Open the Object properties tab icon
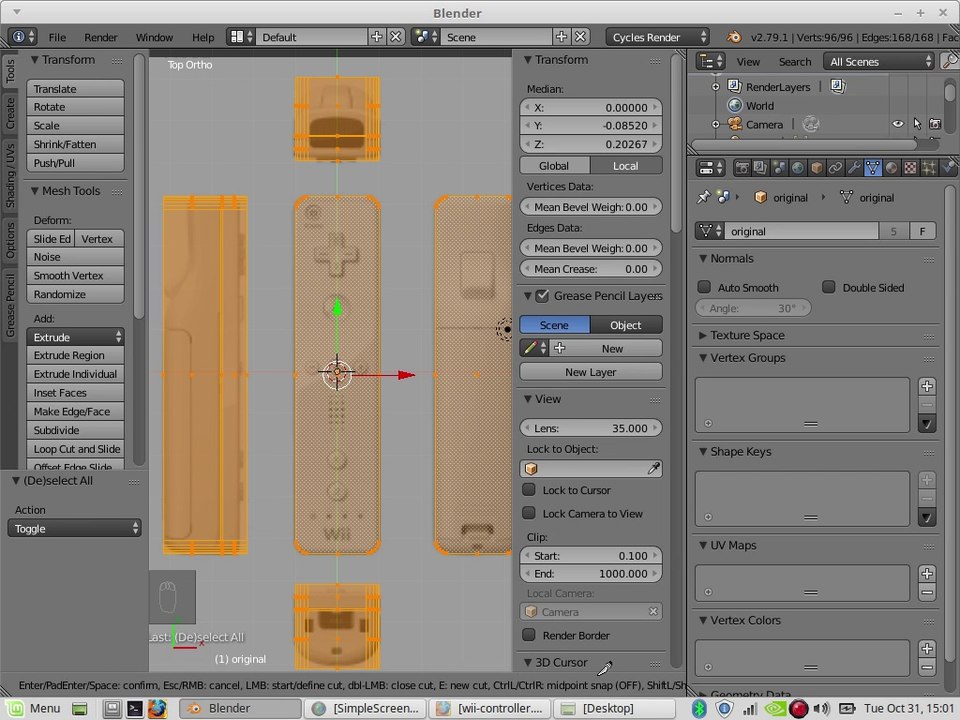This screenshot has width=960, height=720. pyautogui.click(x=816, y=167)
